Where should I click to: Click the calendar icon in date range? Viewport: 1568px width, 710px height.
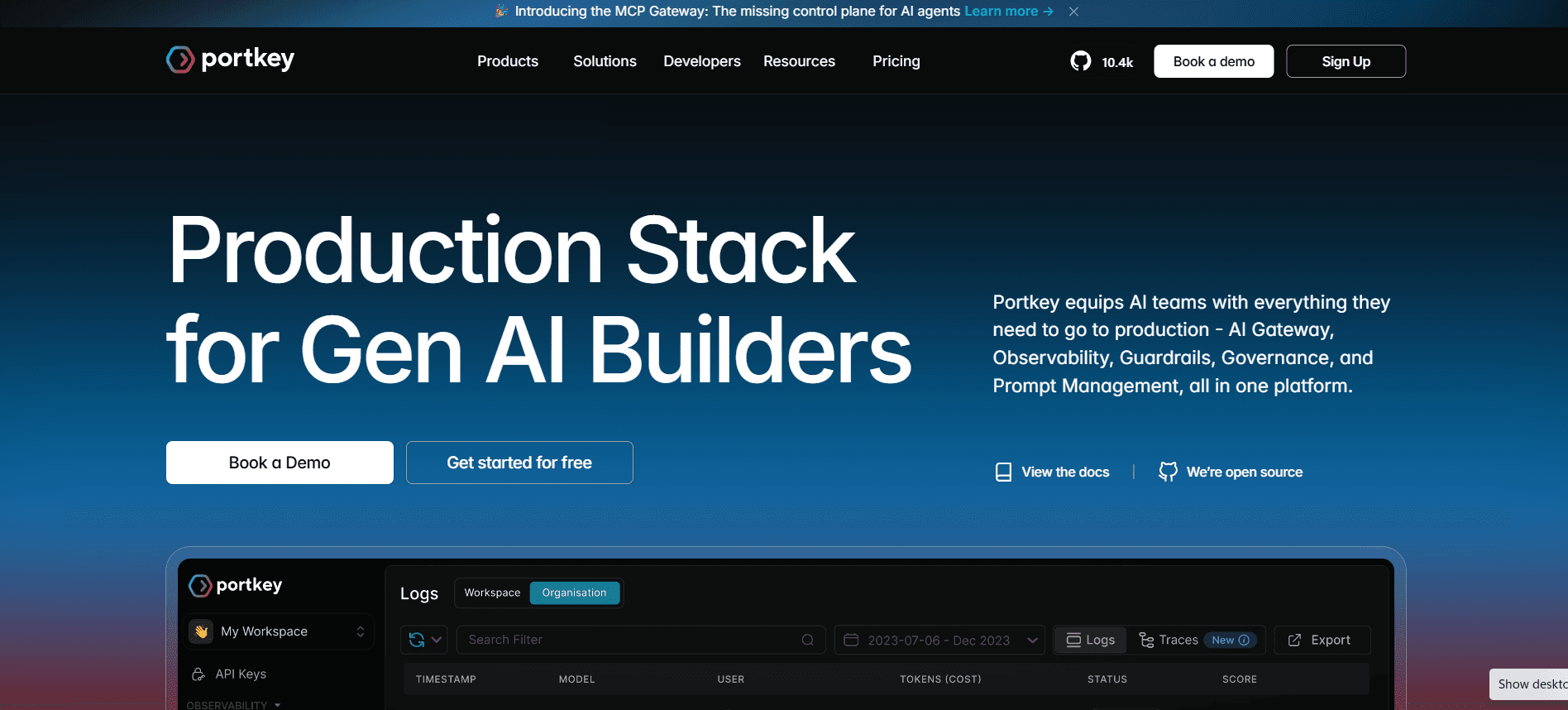coord(851,640)
